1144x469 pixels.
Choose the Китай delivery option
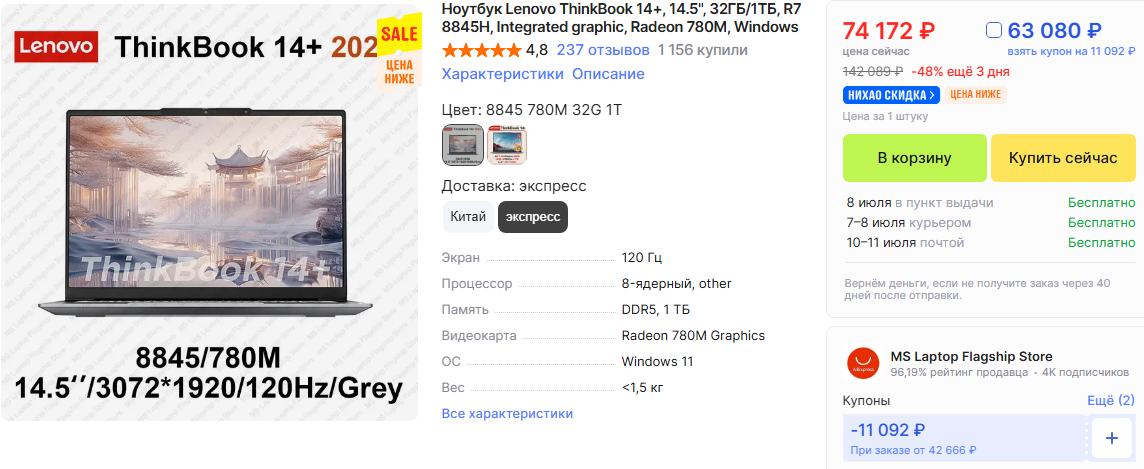[468, 217]
